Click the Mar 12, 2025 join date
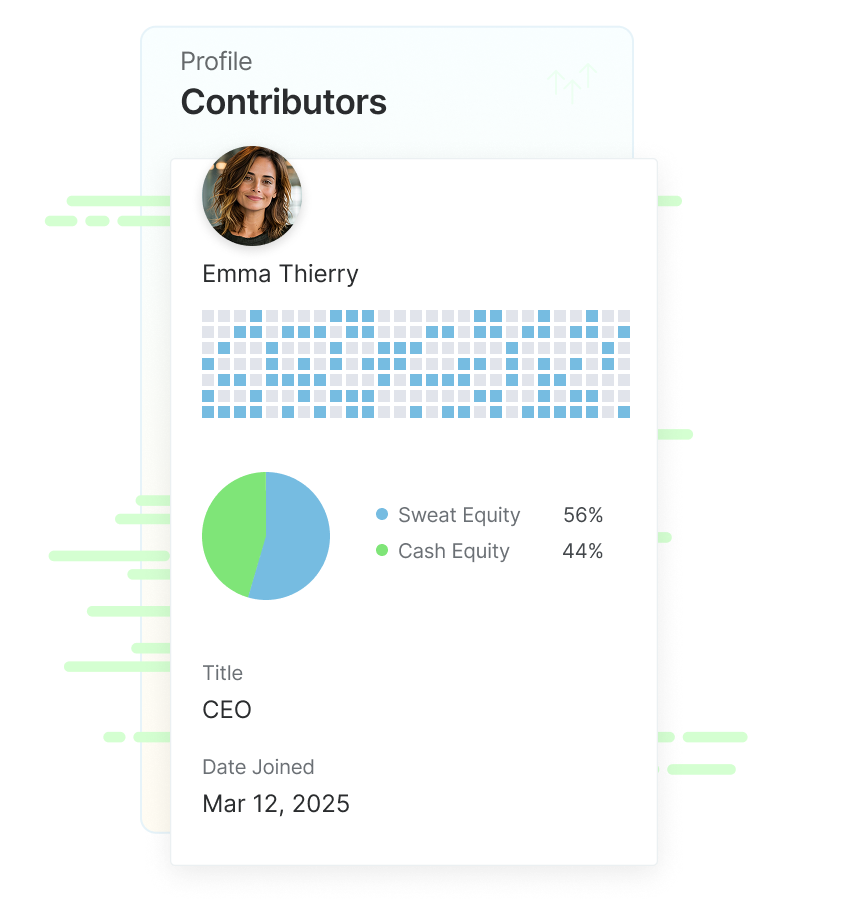 pyautogui.click(x=276, y=804)
